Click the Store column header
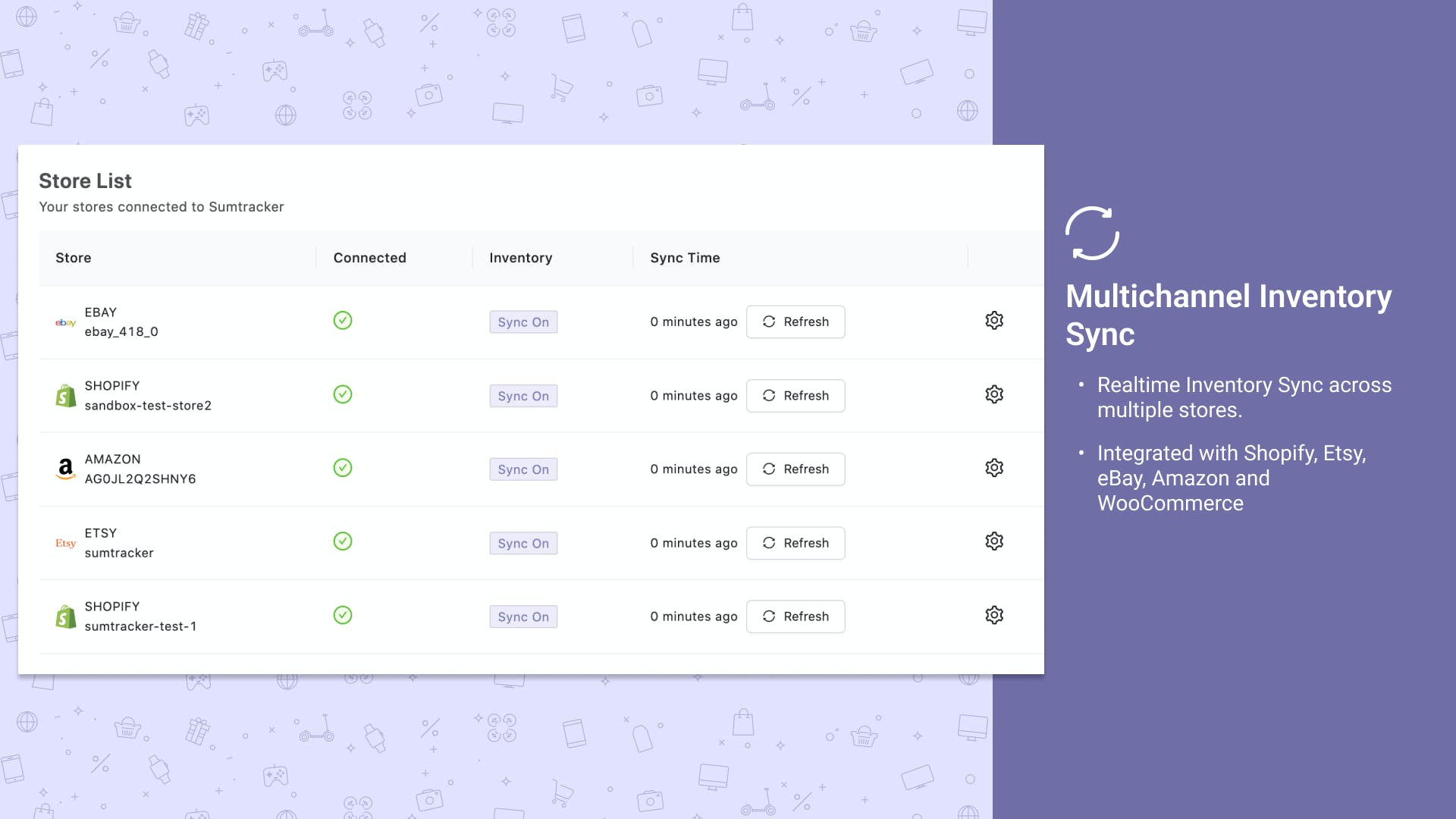 coord(74,258)
